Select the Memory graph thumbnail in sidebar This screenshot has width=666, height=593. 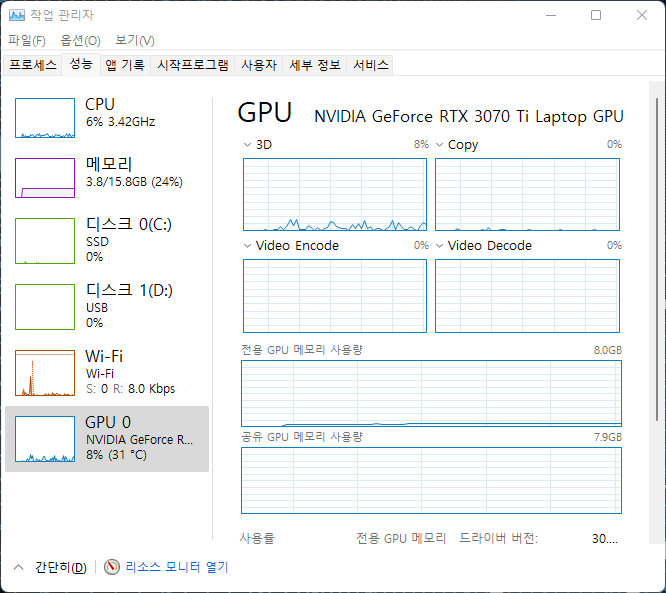coord(45,177)
